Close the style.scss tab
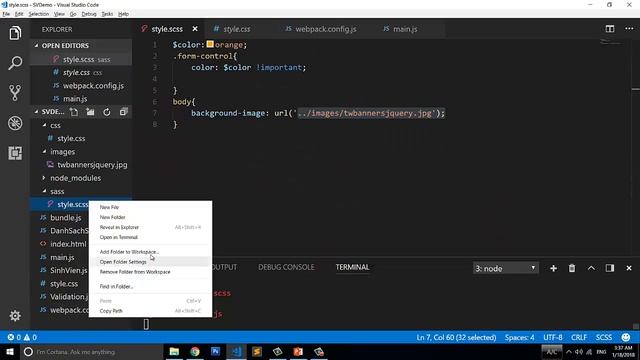Screen dimensions: 640x360 pos(195,29)
